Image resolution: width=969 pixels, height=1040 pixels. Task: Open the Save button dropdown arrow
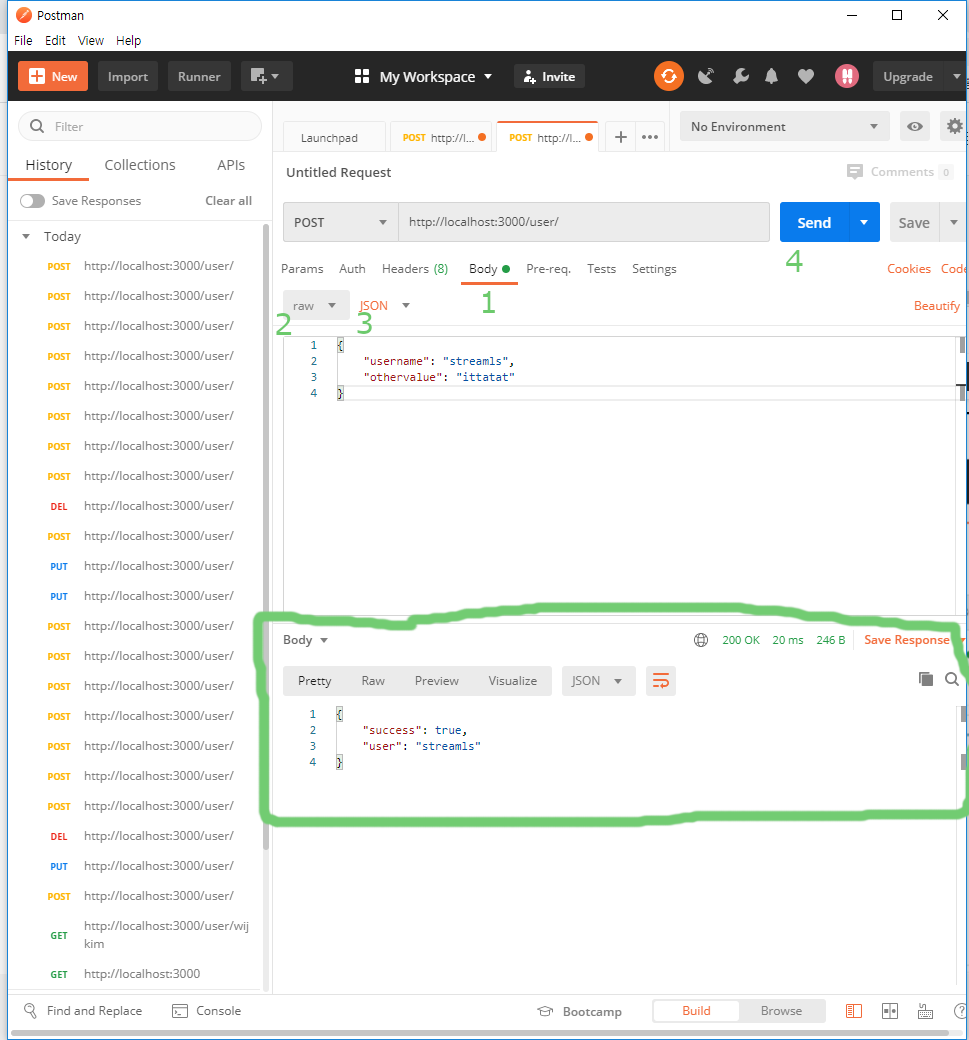[x=954, y=222]
